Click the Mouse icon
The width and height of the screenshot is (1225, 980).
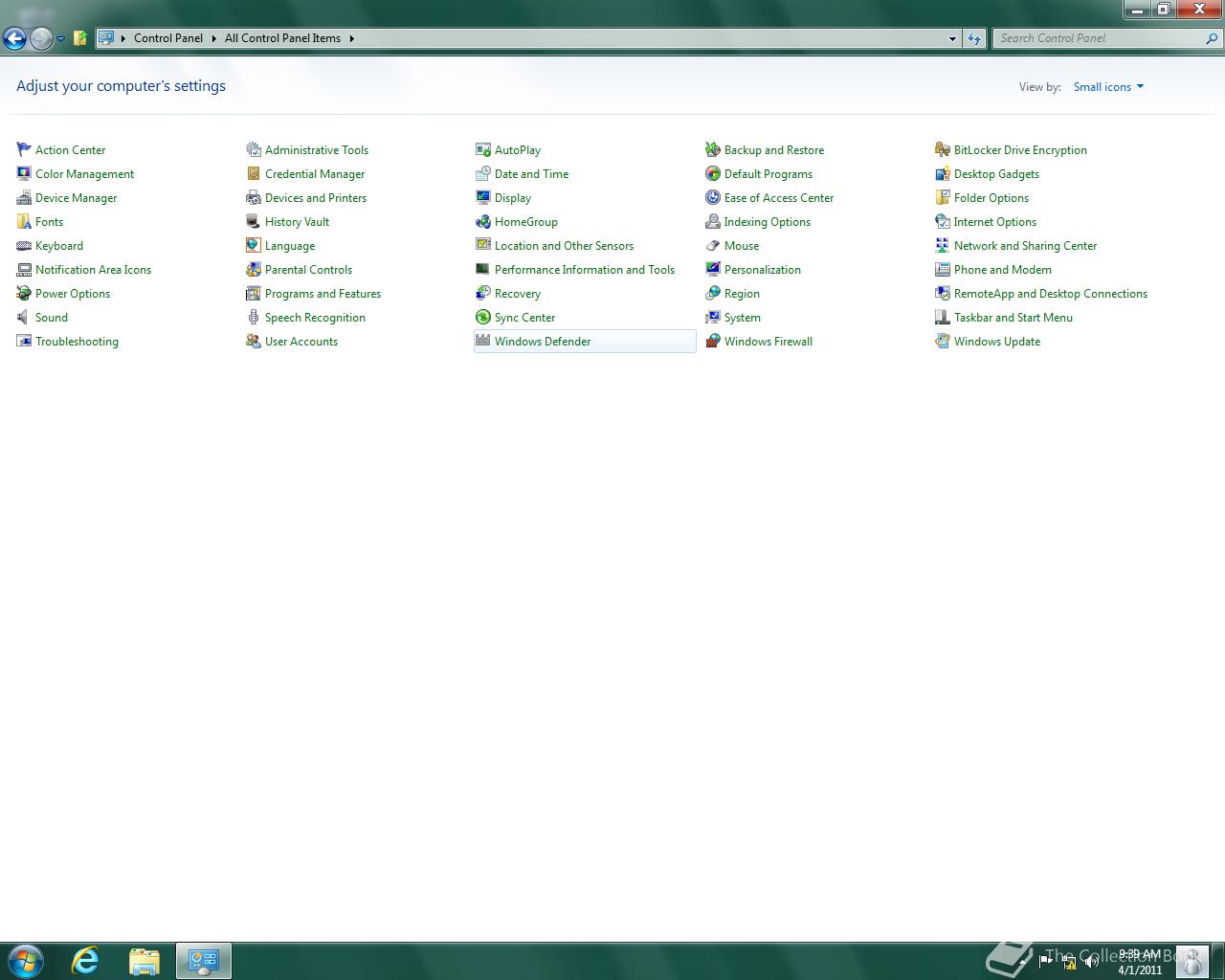click(x=713, y=245)
